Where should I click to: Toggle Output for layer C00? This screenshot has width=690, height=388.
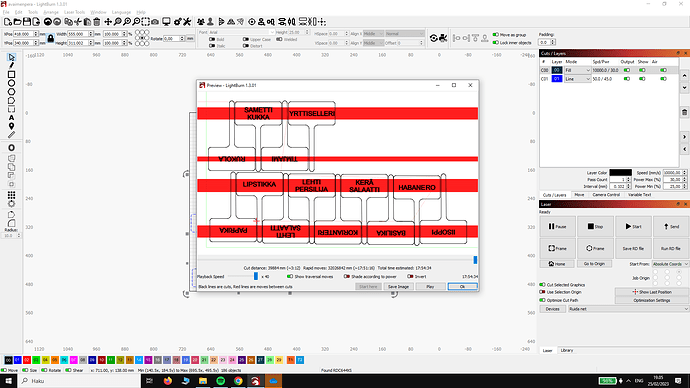(627, 70)
